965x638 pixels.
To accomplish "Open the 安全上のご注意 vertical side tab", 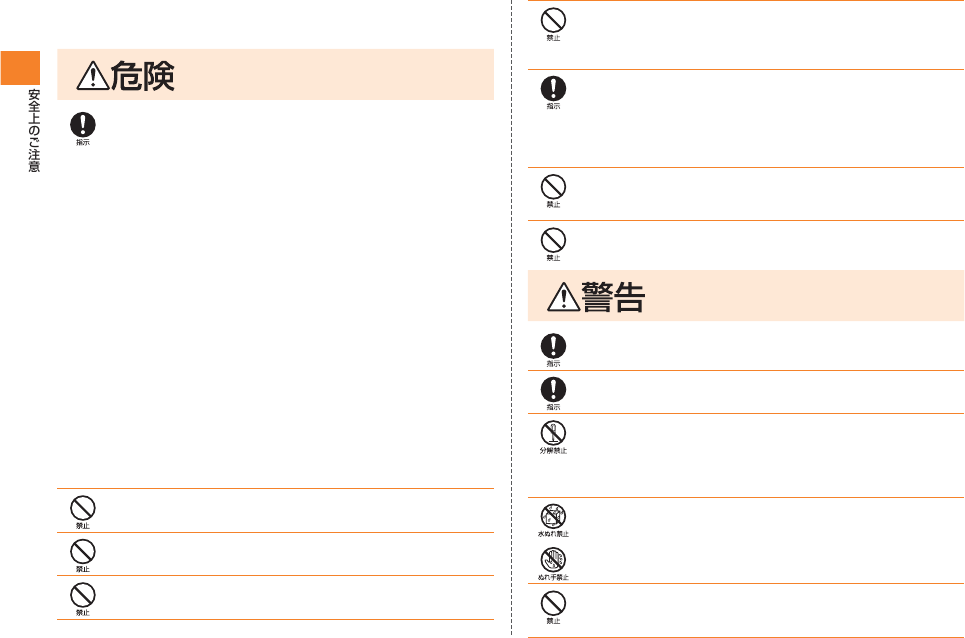I will (34, 130).
